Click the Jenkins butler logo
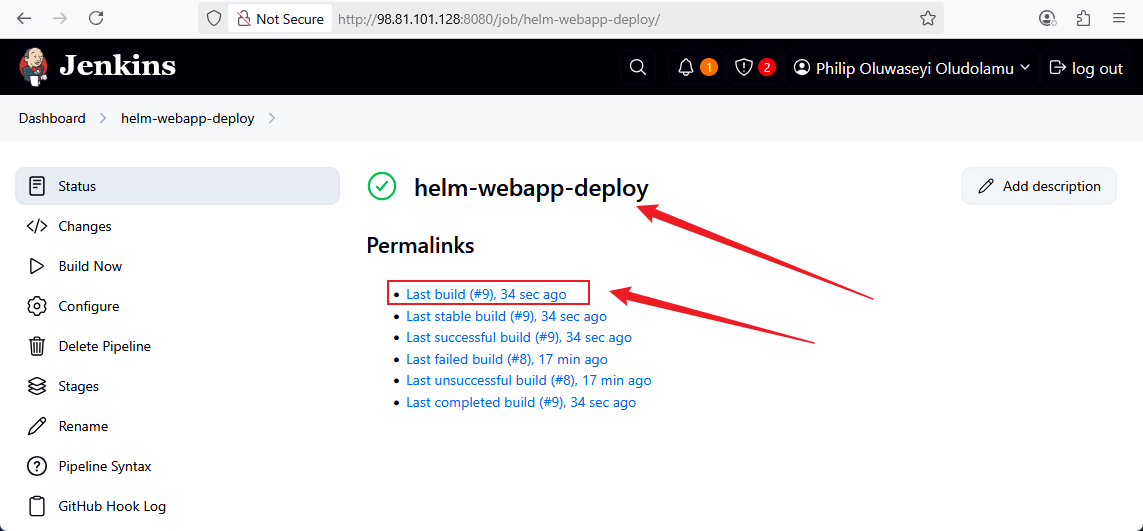This screenshot has height=531, width=1143. click(x=34, y=67)
